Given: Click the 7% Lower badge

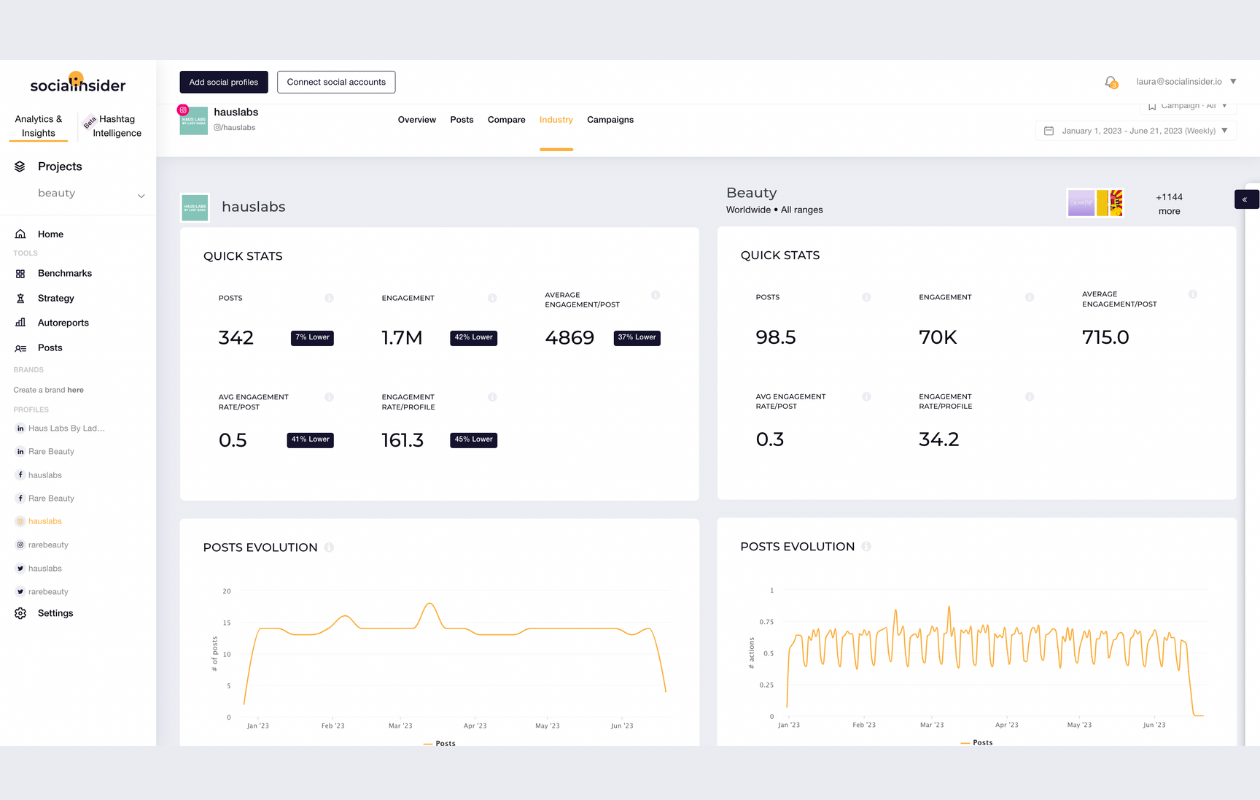Looking at the screenshot, I should 312,338.
